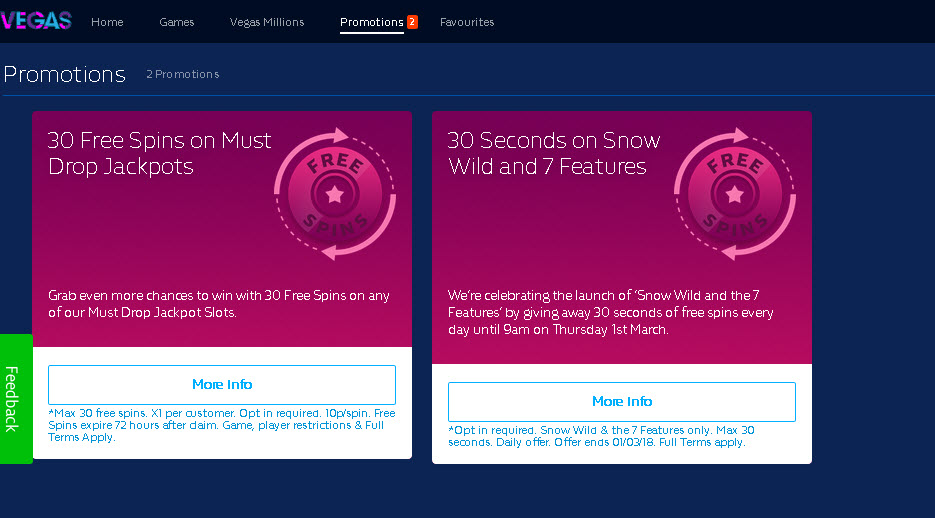
Task: Click the Vegas logo
Action: click(x=36, y=21)
